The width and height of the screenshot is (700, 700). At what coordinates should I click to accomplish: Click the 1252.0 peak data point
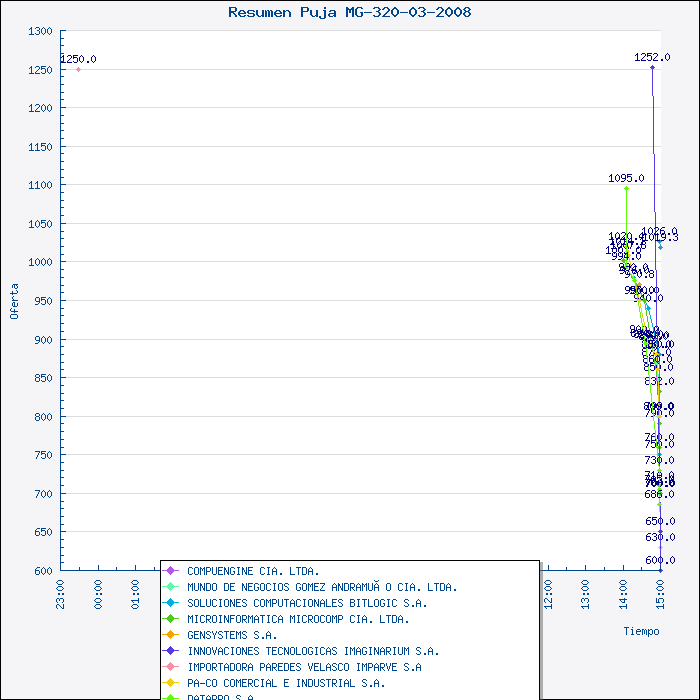[652, 67]
